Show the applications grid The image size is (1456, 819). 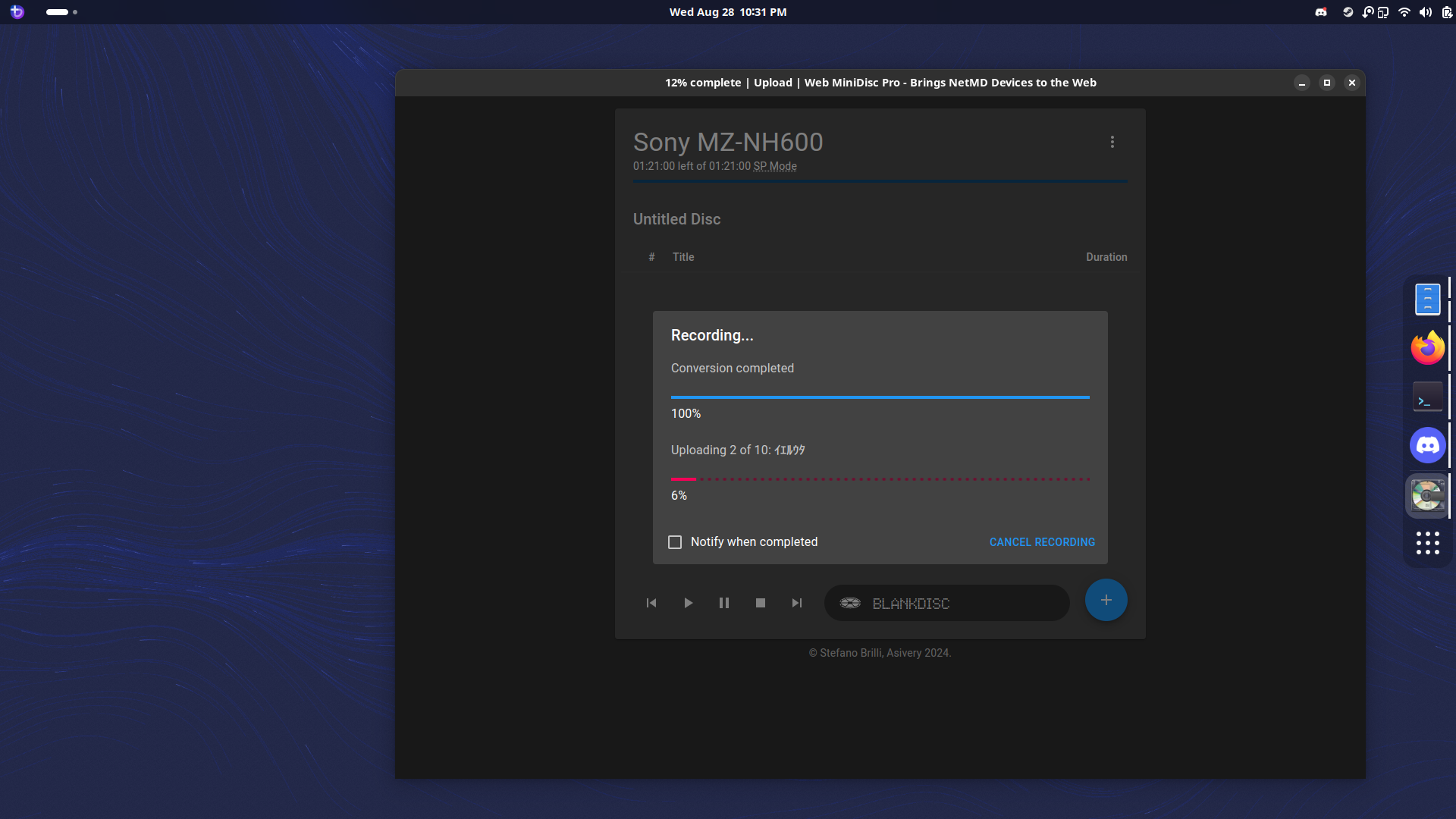1426,543
